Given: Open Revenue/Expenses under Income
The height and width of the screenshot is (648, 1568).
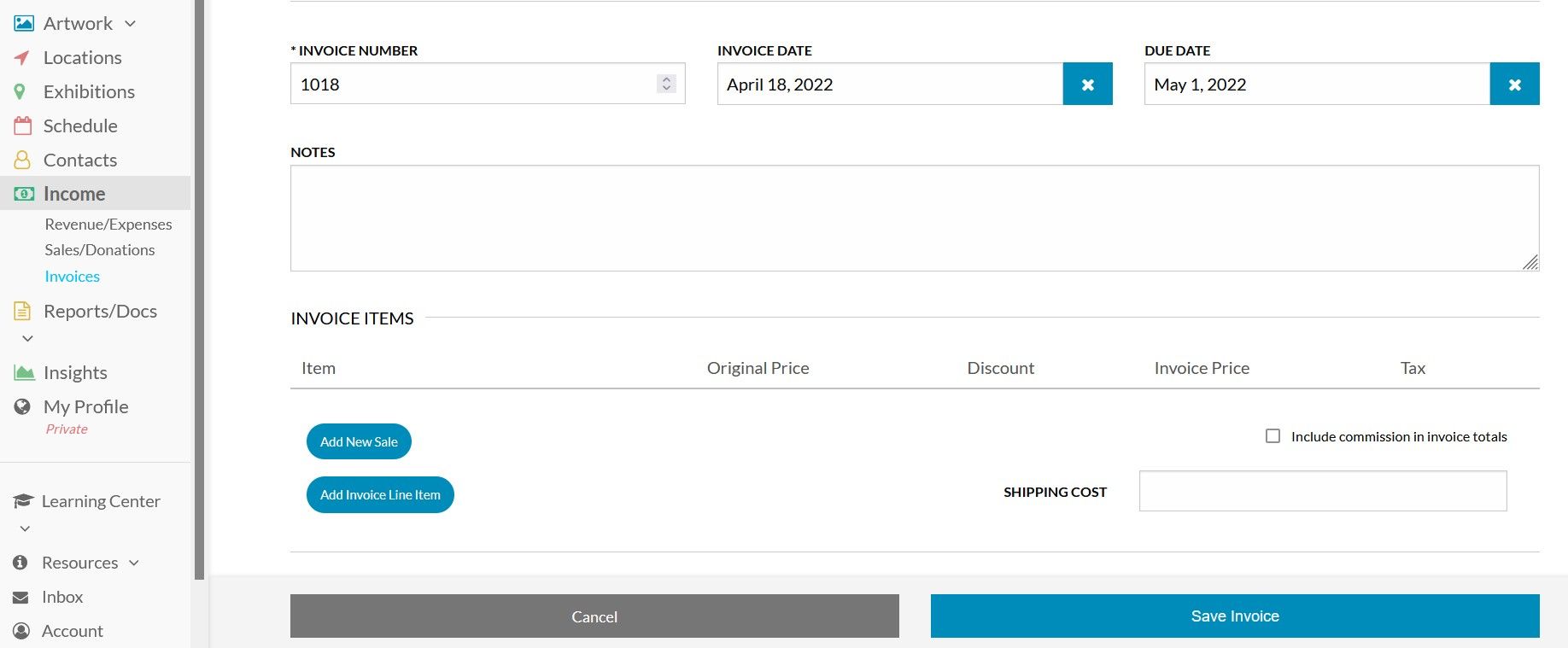Looking at the screenshot, I should [x=108, y=225].
